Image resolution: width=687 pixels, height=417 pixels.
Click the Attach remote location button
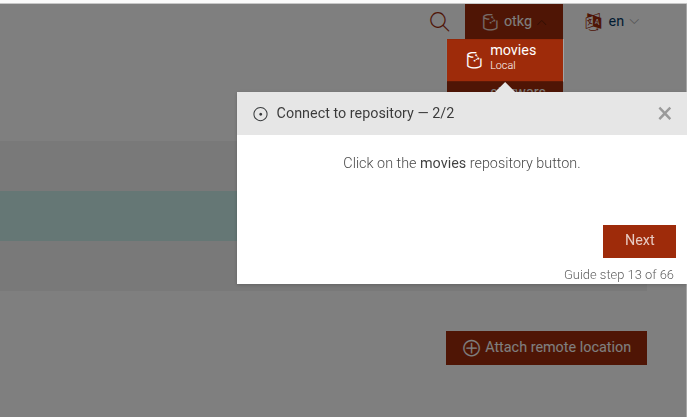pos(546,348)
